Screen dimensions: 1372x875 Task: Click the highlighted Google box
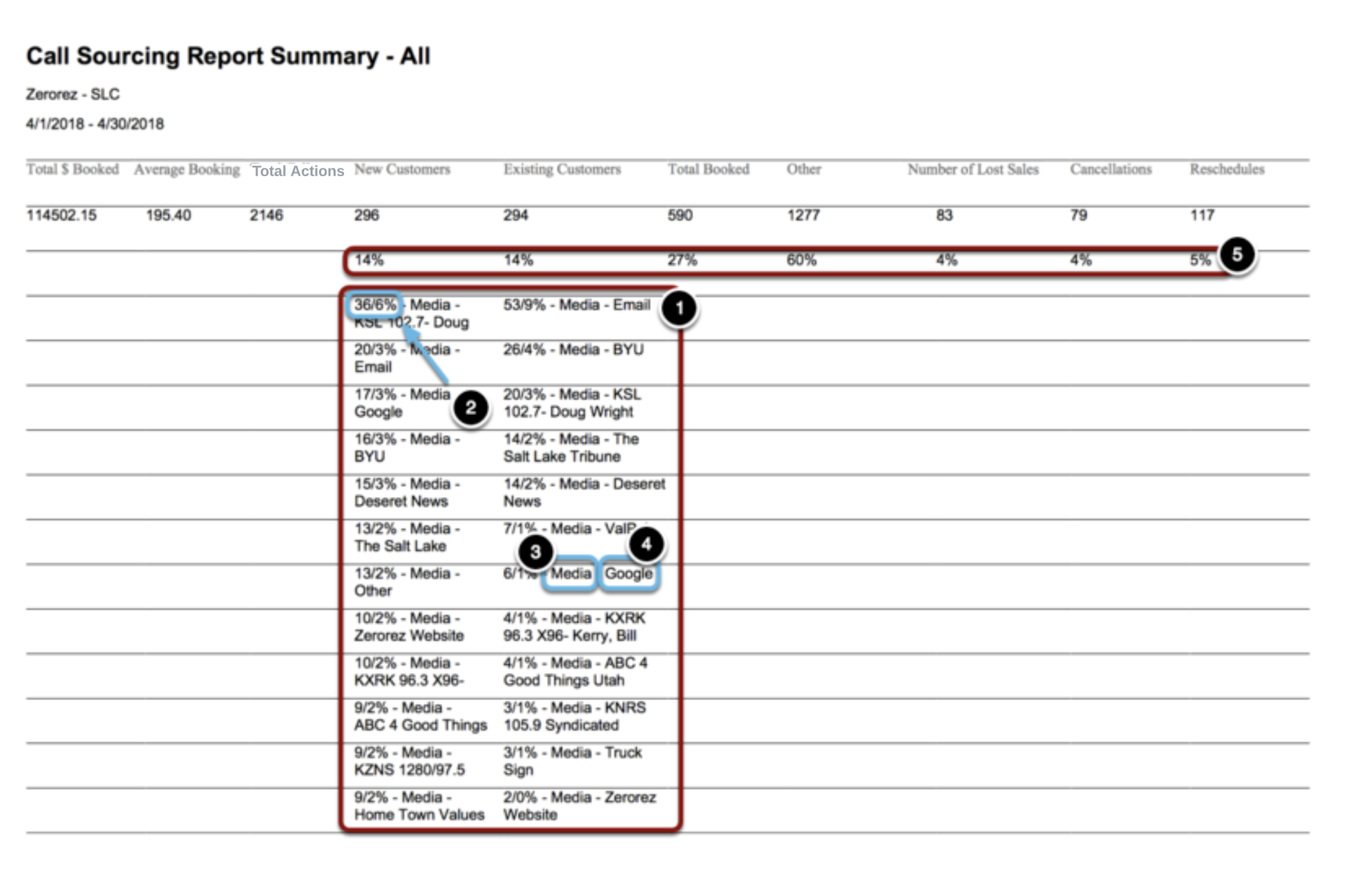click(628, 573)
